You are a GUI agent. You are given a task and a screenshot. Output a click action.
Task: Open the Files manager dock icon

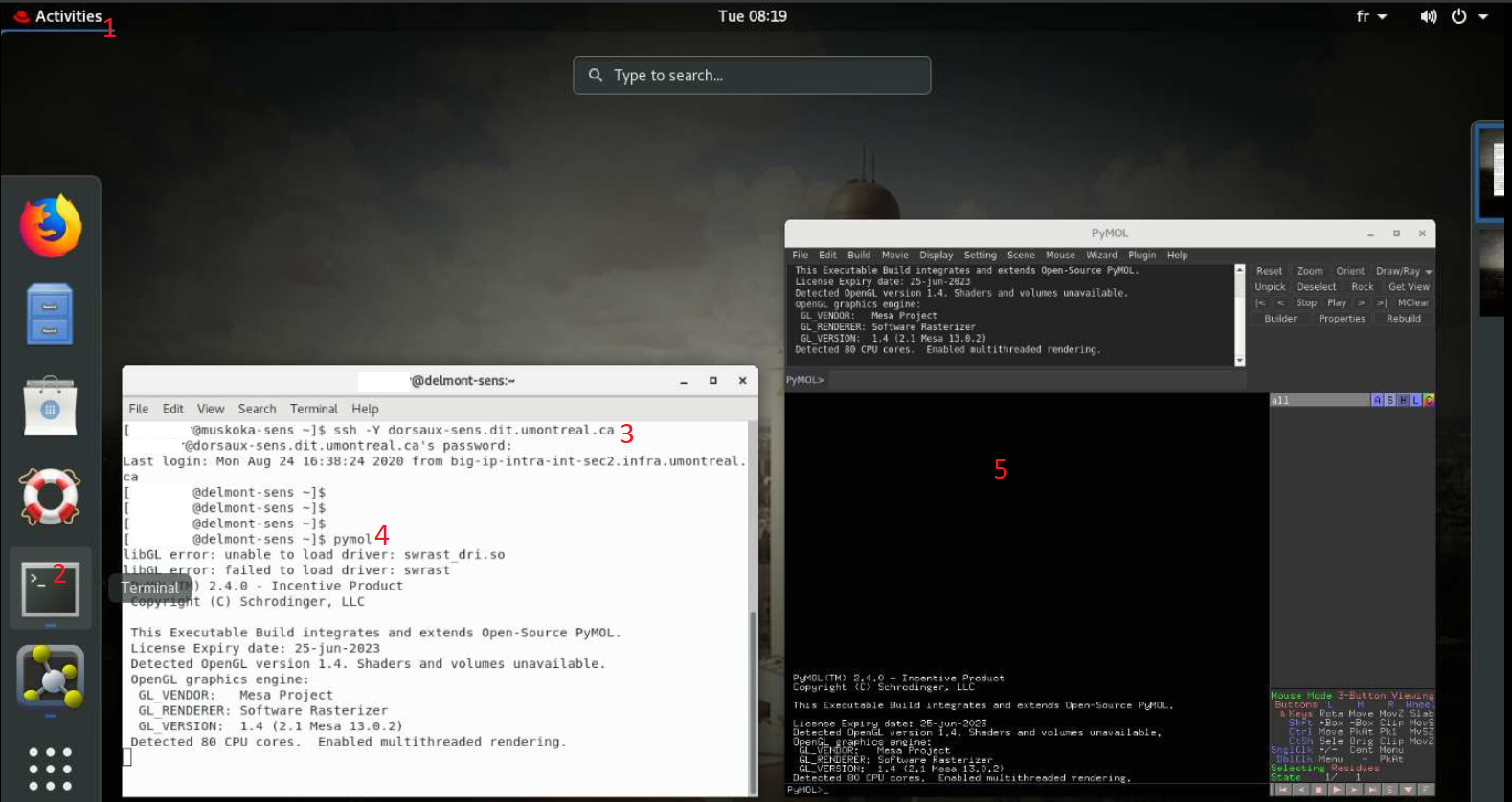50,314
